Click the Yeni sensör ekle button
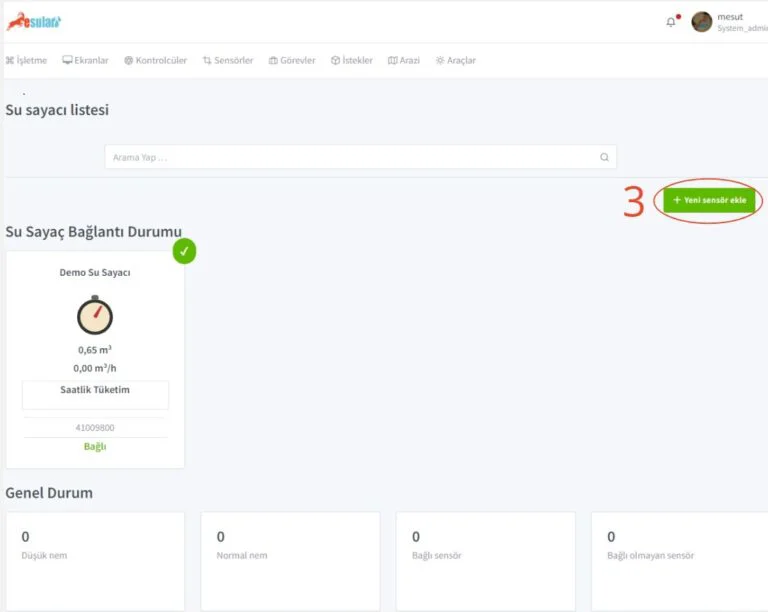The height and width of the screenshot is (612, 768). pyautogui.click(x=709, y=200)
